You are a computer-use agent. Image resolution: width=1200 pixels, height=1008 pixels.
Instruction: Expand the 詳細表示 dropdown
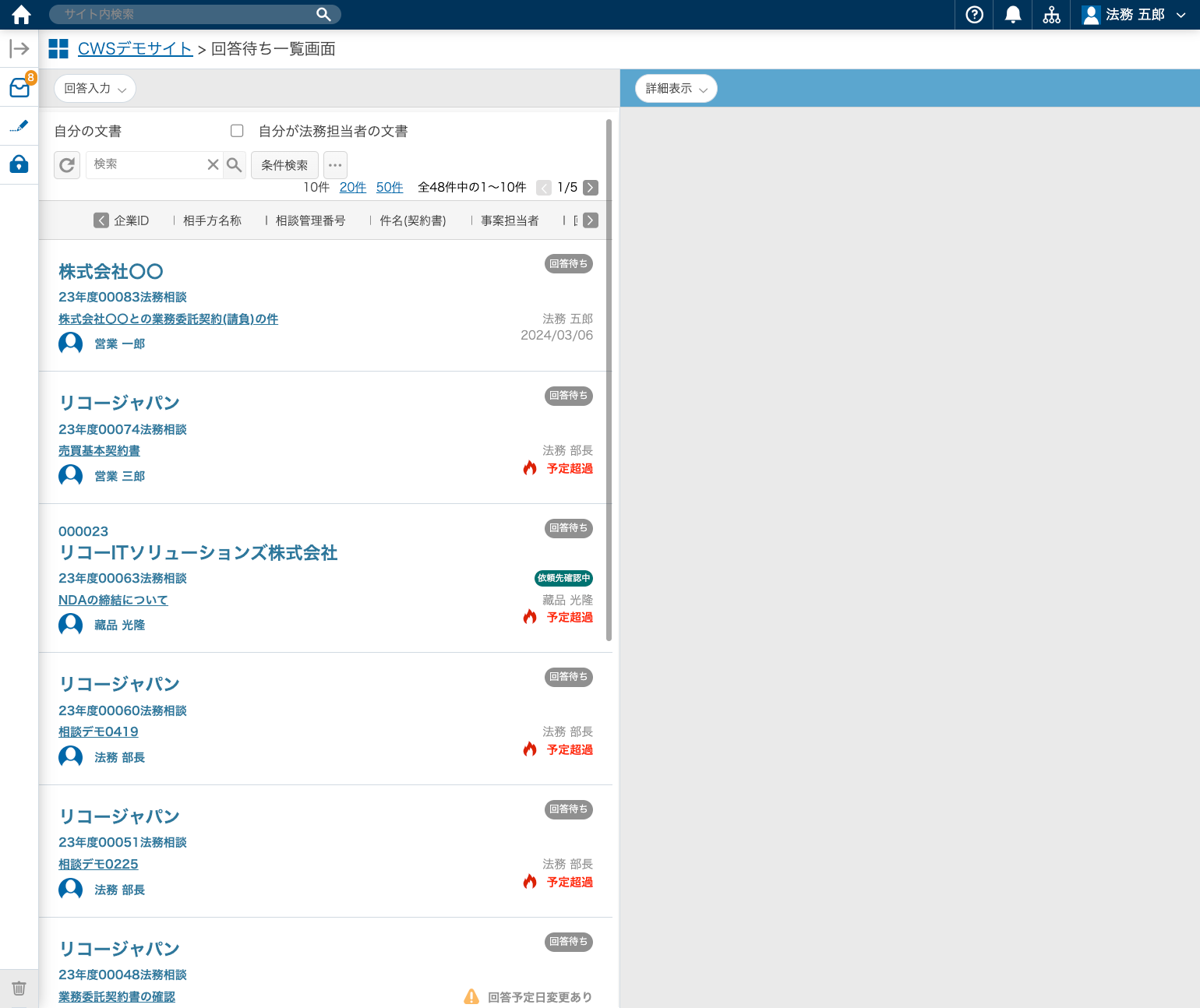click(676, 89)
